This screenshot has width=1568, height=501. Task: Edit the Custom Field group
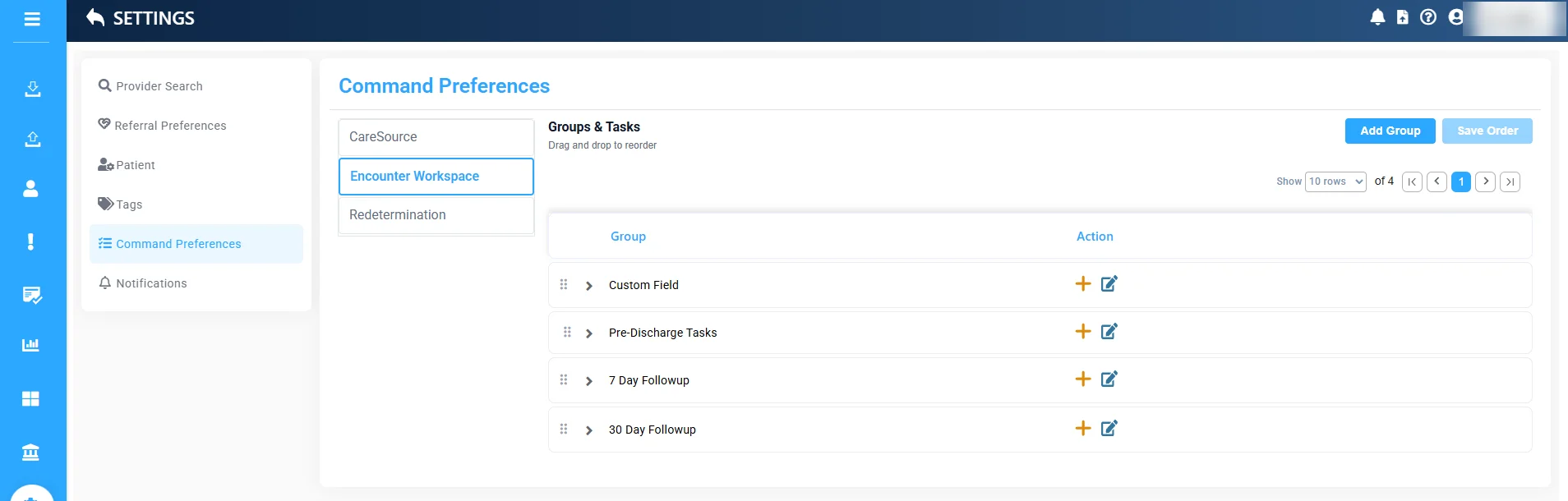tap(1109, 283)
